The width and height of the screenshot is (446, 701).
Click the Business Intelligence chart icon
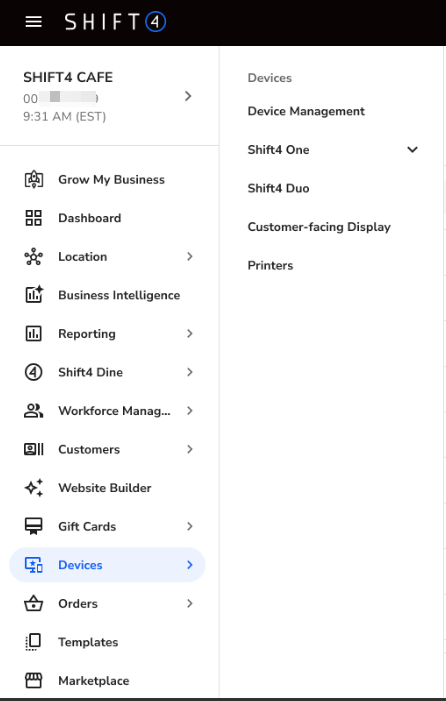coord(34,295)
